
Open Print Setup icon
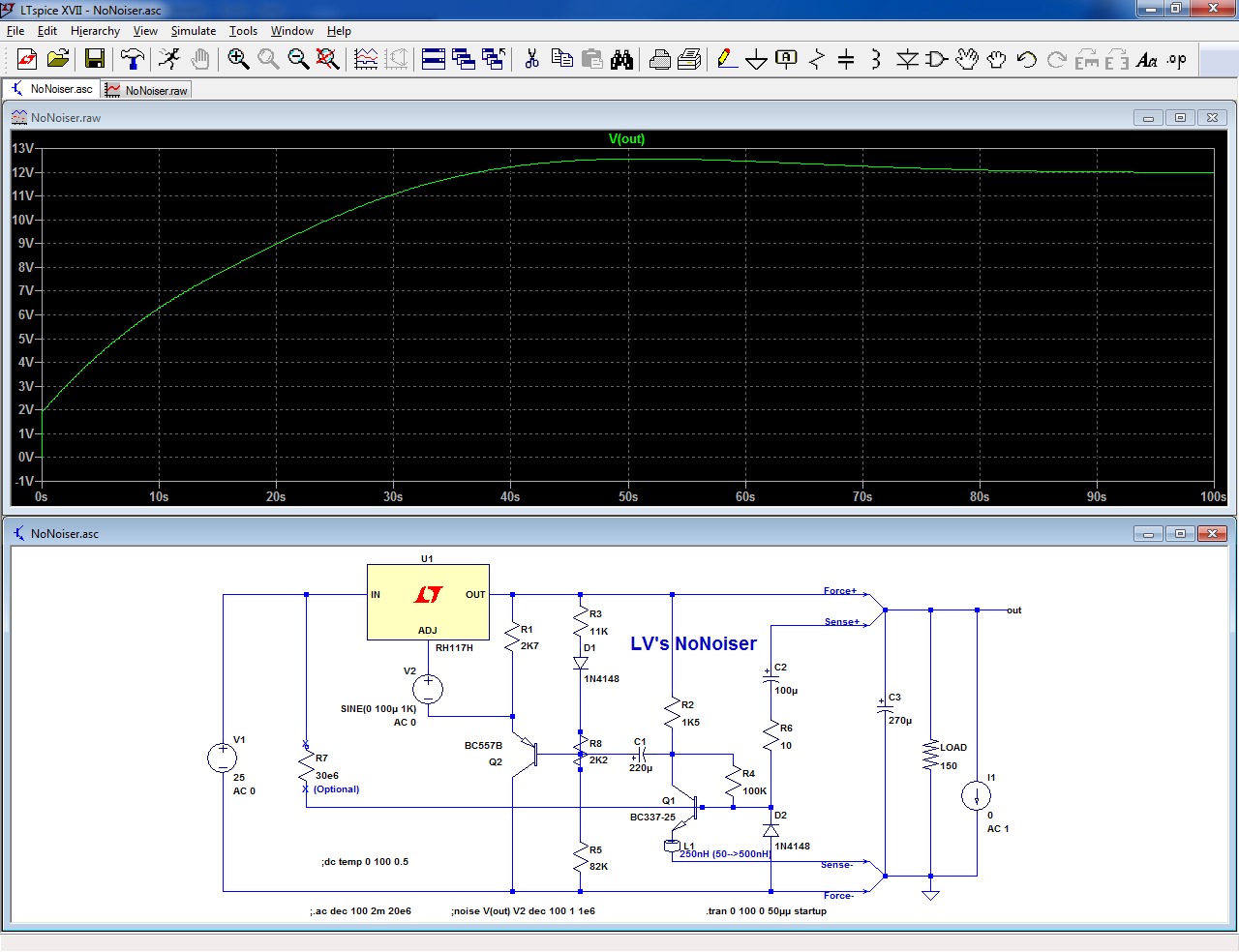689,59
